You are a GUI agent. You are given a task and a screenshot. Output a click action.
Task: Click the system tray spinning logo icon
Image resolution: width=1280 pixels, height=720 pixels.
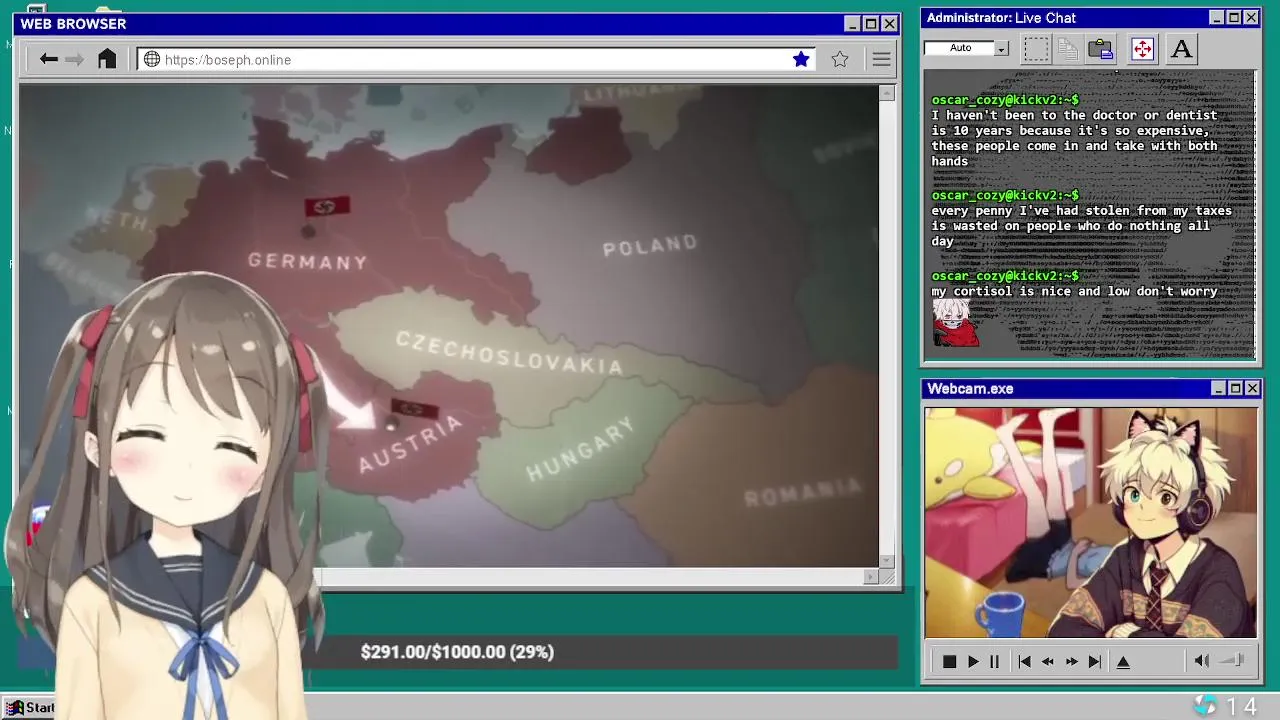pyautogui.click(x=1206, y=706)
